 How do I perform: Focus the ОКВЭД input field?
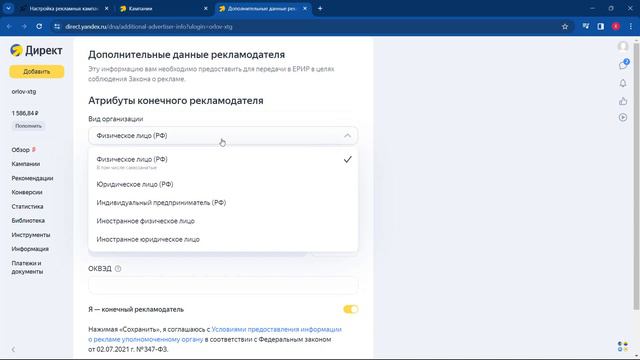click(x=223, y=285)
